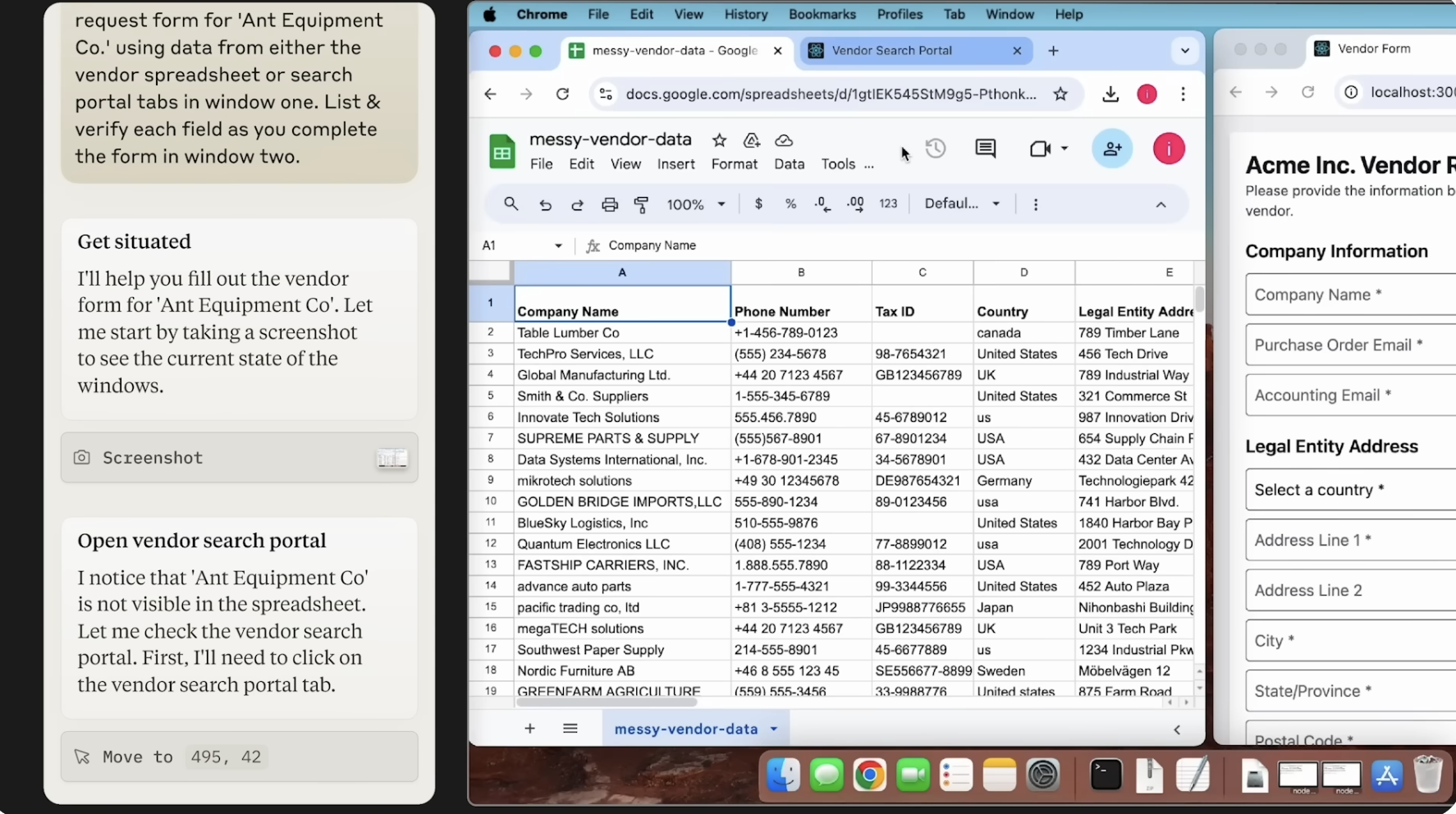Switch to the Vendor Search Portal tab
Screen dimensions: 1456x814
(915, 51)
